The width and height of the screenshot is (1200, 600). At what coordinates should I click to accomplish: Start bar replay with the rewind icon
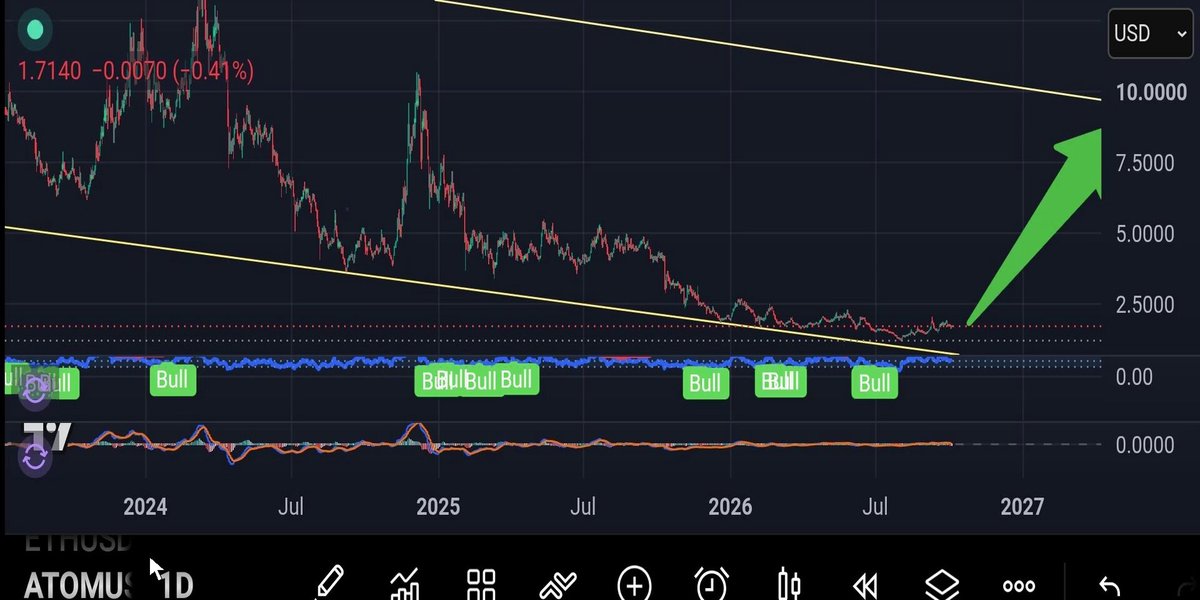[x=865, y=586]
